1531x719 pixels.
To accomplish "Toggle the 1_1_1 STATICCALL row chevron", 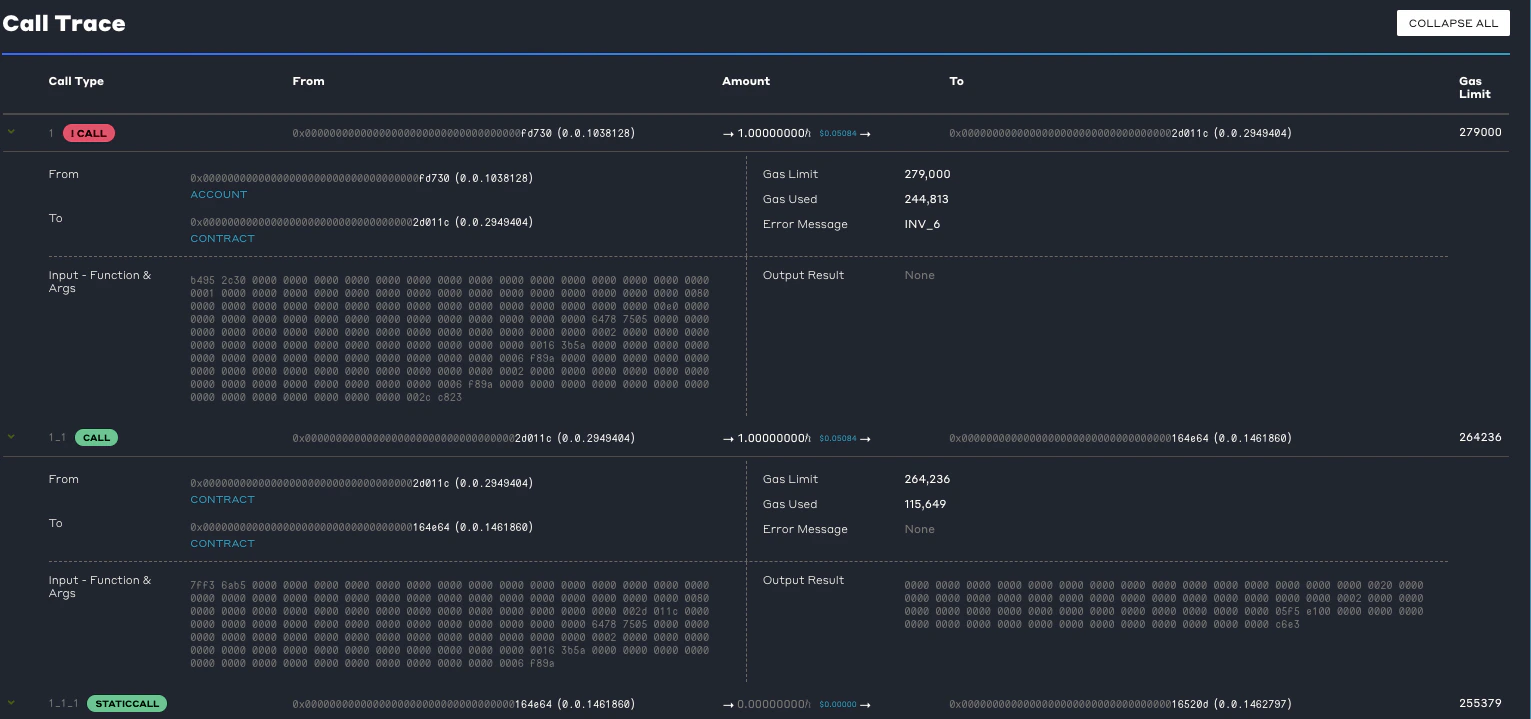I will [x=12, y=703].
